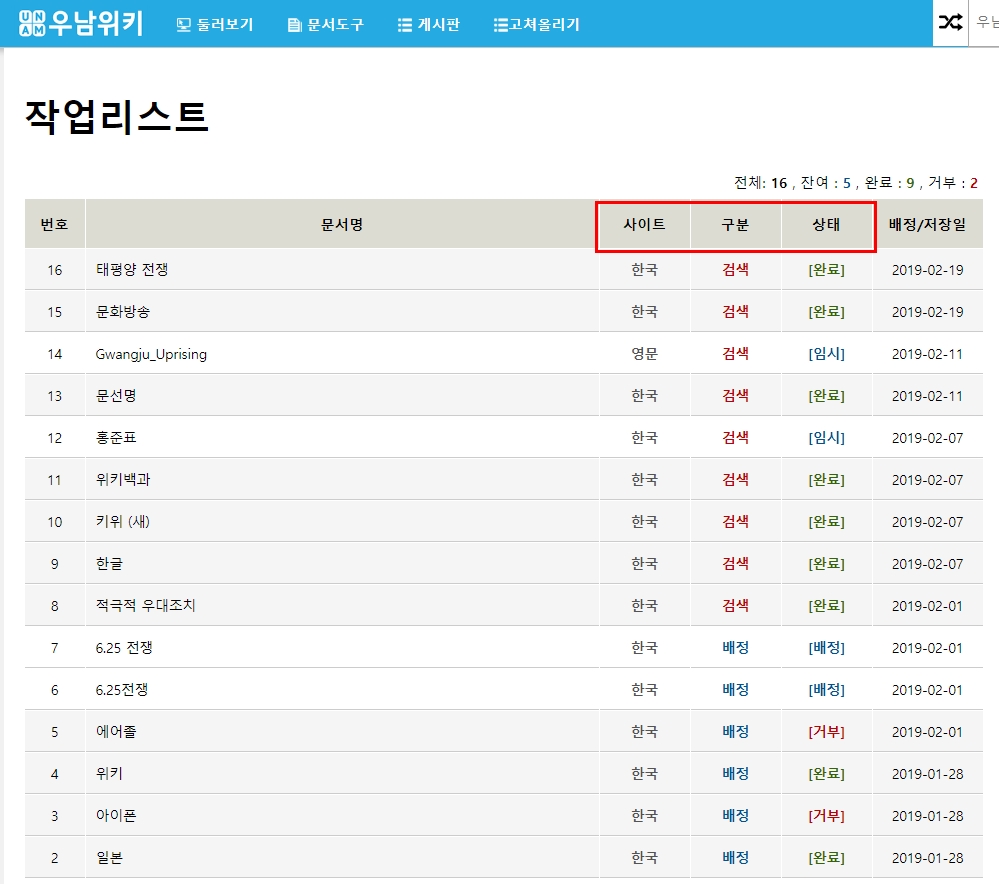
Task: Click [배정] status for 6.25 전쟁
Action: coord(826,648)
